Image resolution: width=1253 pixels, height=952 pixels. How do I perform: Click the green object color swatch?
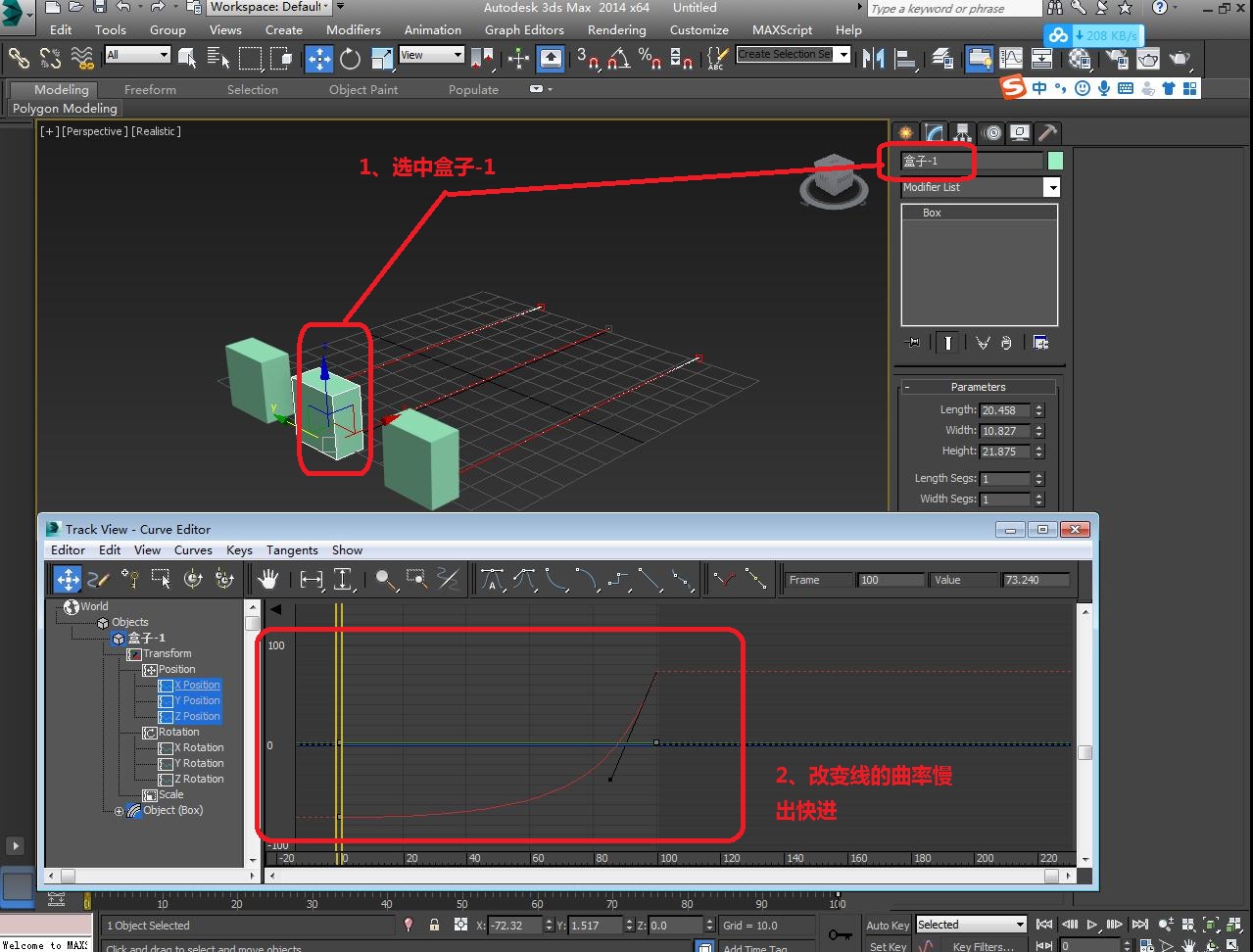click(1055, 161)
